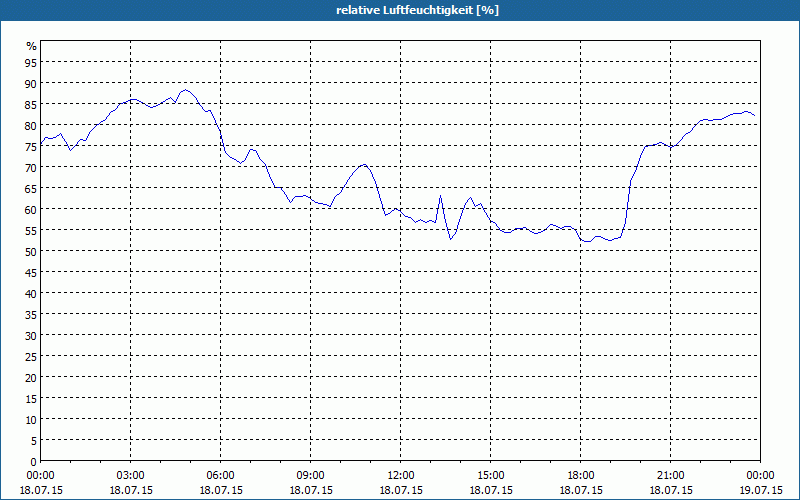Click the y-axis value '35'
800x500 pixels.
pos(31,314)
